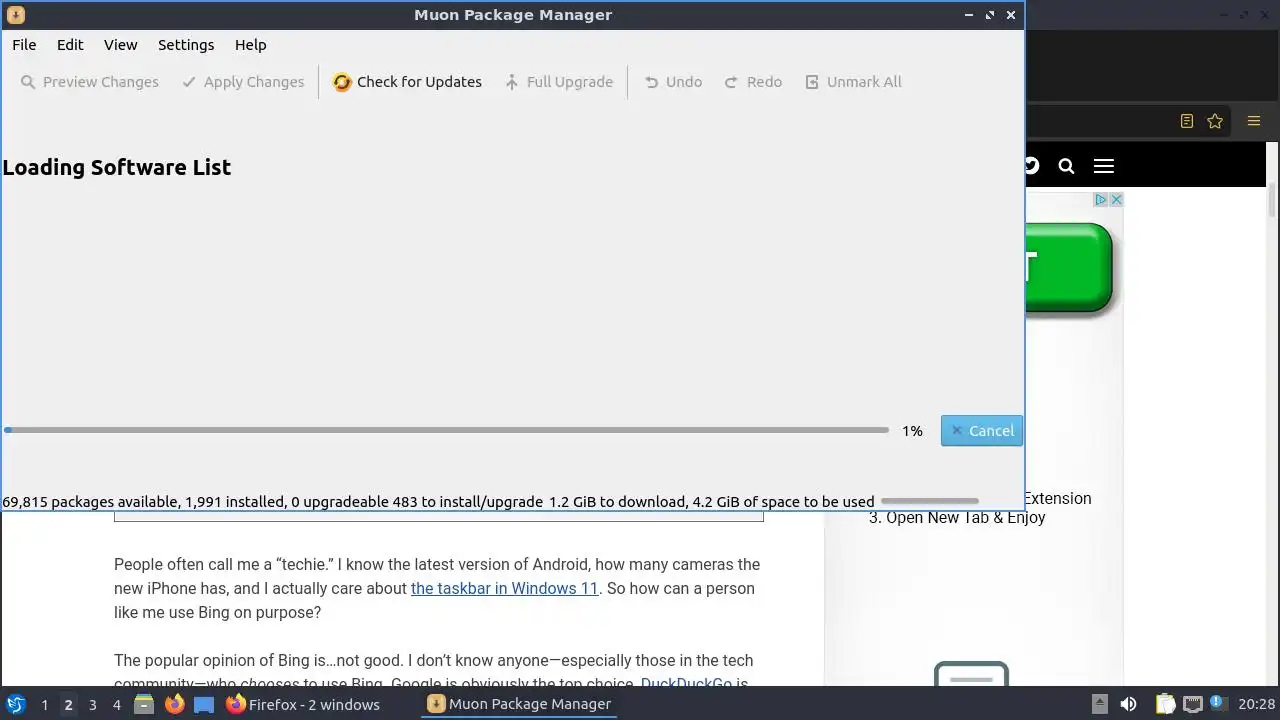Click the clock showing 20:28
The width and height of the screenshot is (1280, 720).
coord(1257,704)
